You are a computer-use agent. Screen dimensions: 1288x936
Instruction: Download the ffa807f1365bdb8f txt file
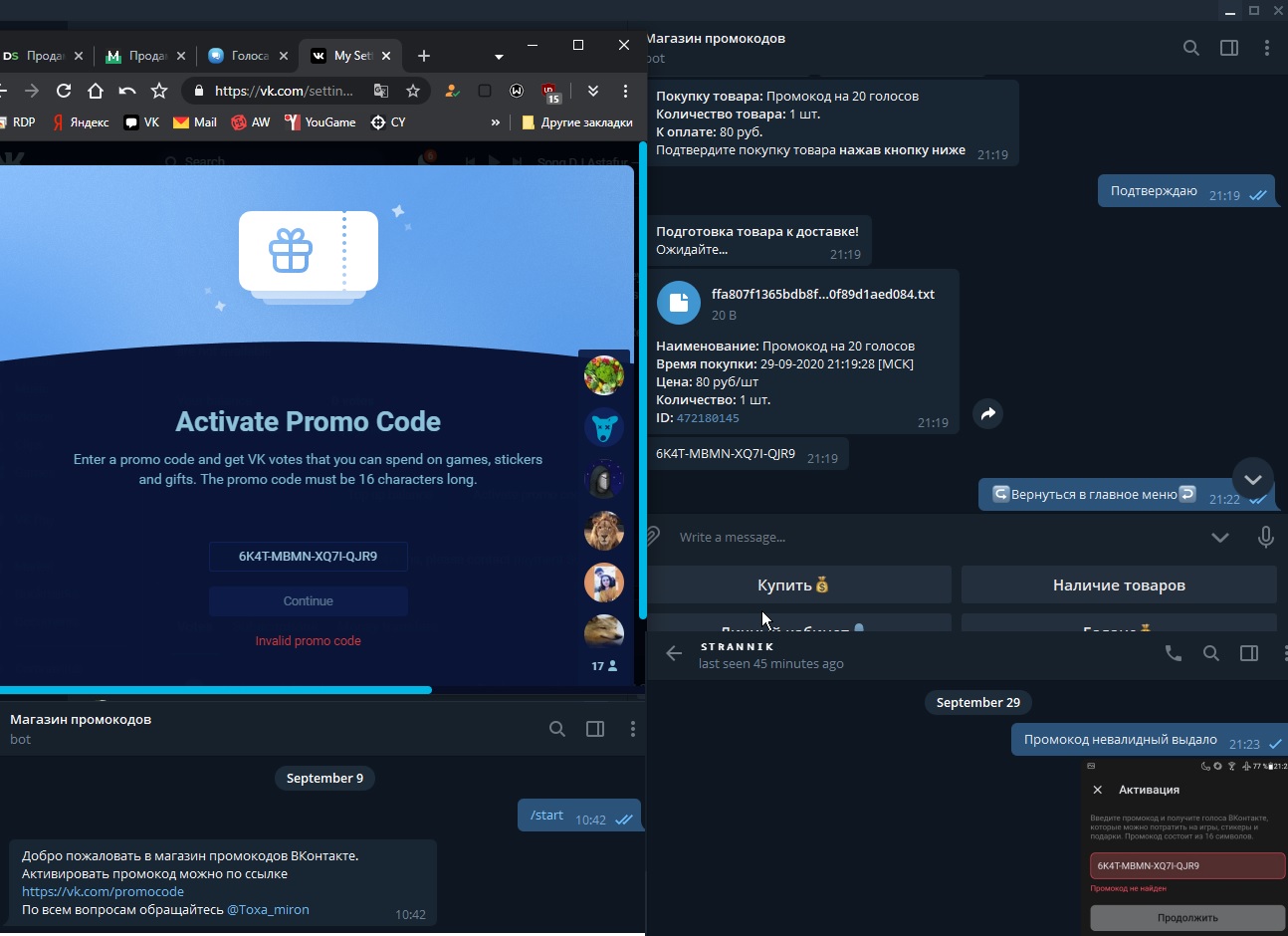pos(679,303)
